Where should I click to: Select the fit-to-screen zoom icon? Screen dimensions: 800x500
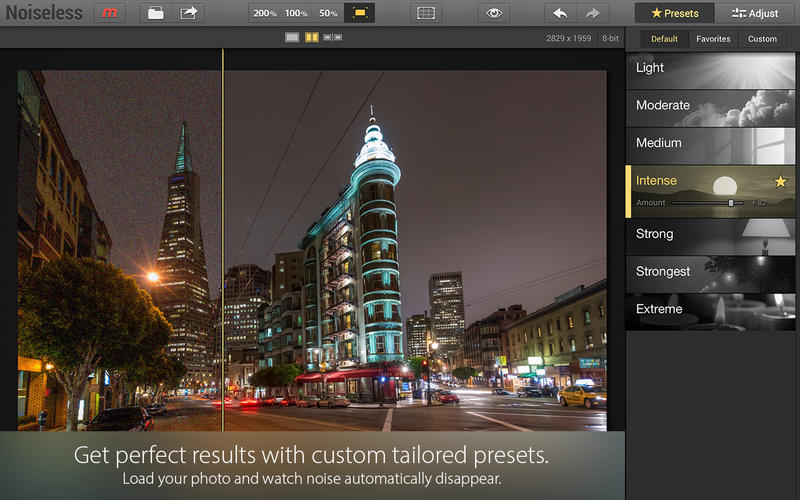[x=359, y=13]
